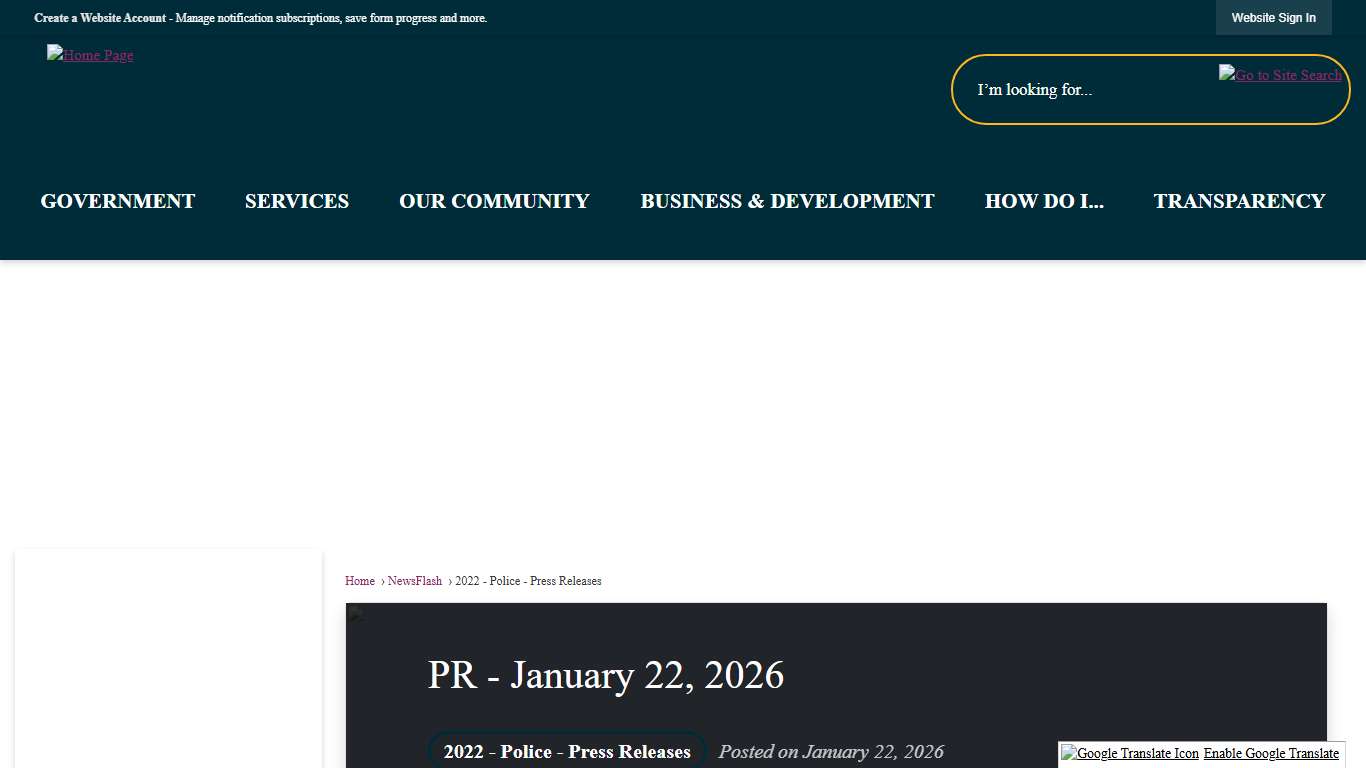Expand the How Do I... menu
The height and width of the screenshot is (768, 1366).
(1044, 201)
